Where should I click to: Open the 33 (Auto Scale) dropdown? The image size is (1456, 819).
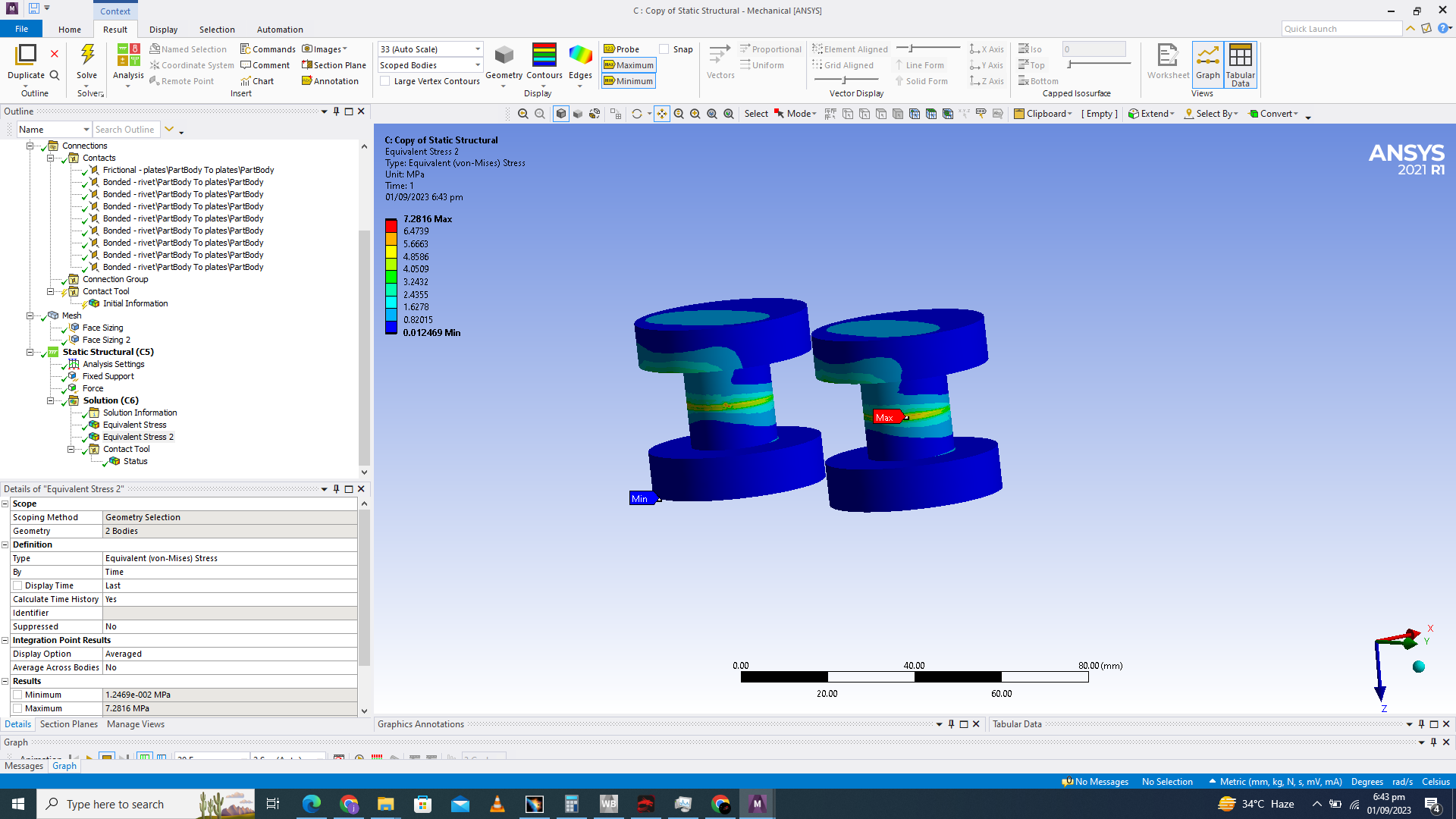[430, 49]
